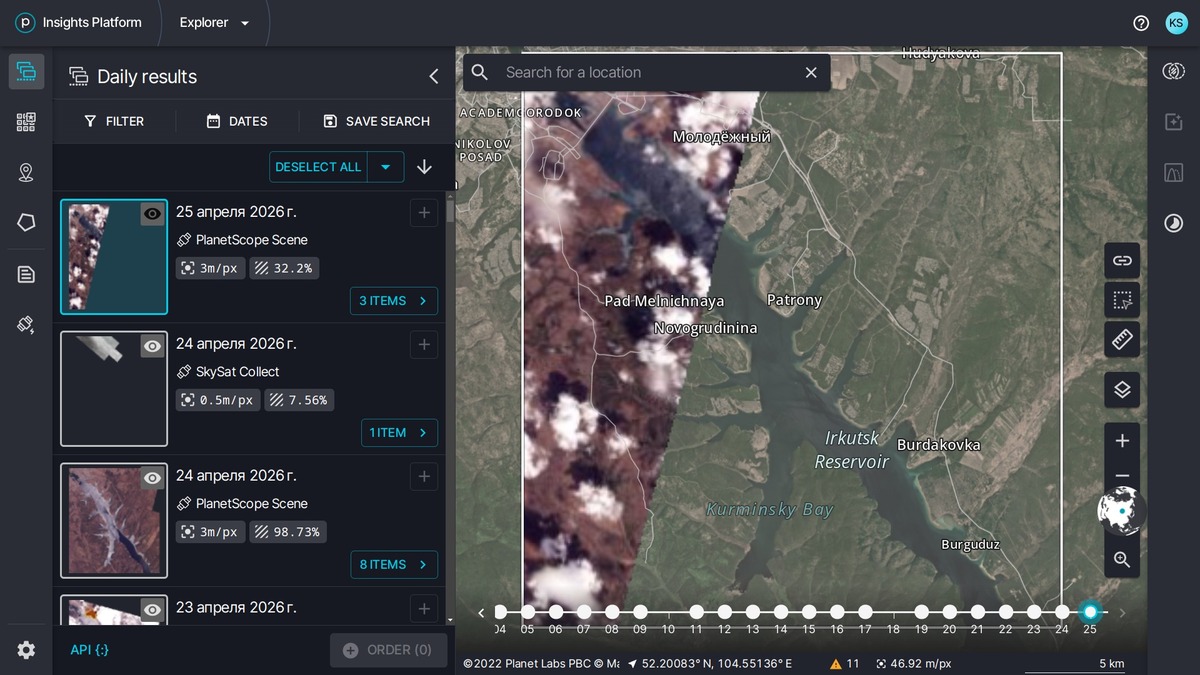Select the area selection tool icon
Viewport: 1200px width, 675px height.
coord(1122,300)
